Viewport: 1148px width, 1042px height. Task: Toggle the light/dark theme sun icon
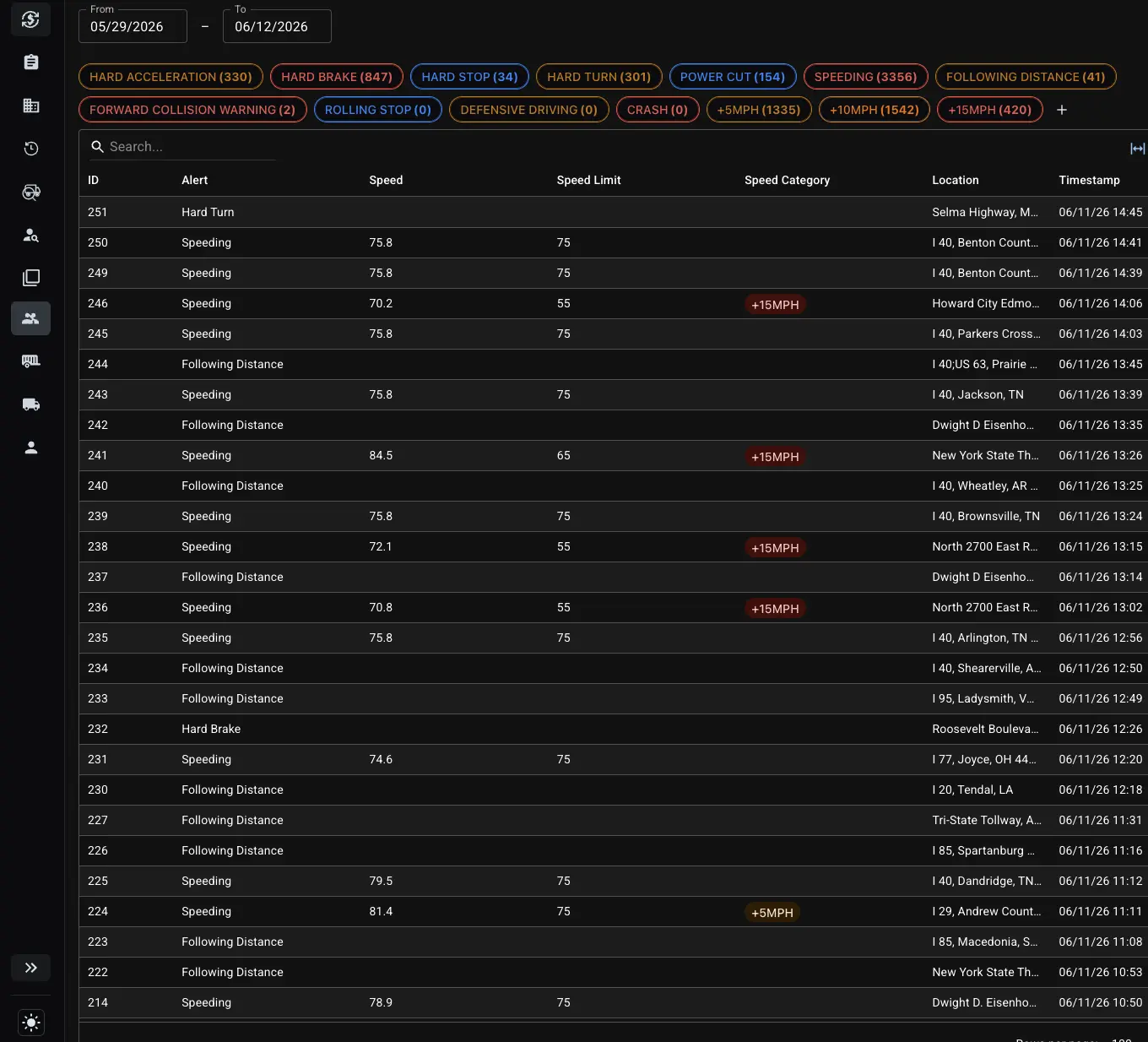point(31,1023)
